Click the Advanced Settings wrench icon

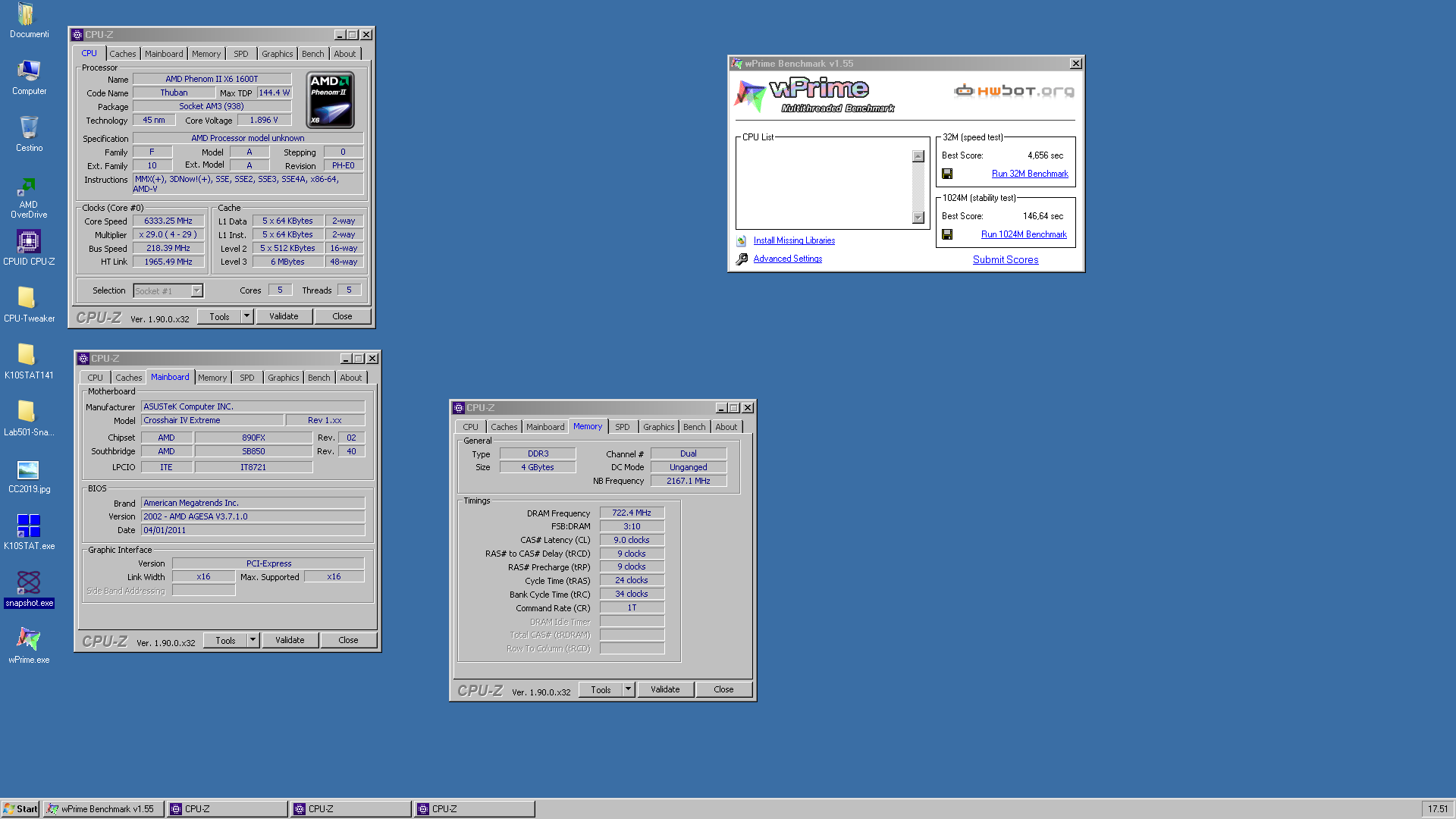742,259
